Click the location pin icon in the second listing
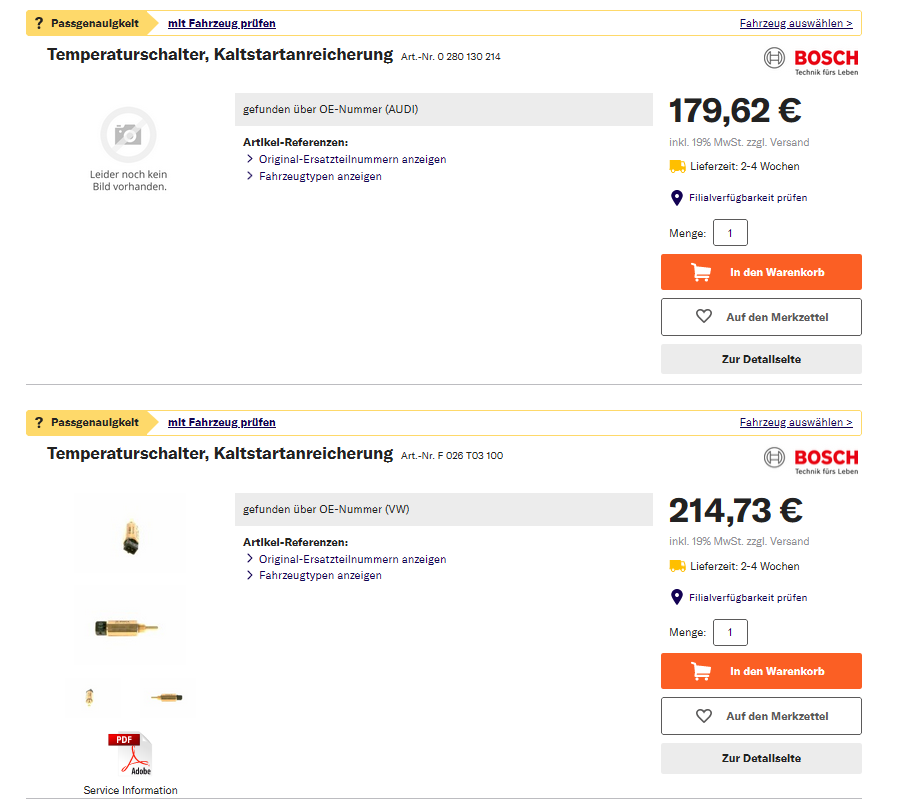The width and height of the screenshot is (898, 800). (x=676, y=597)
